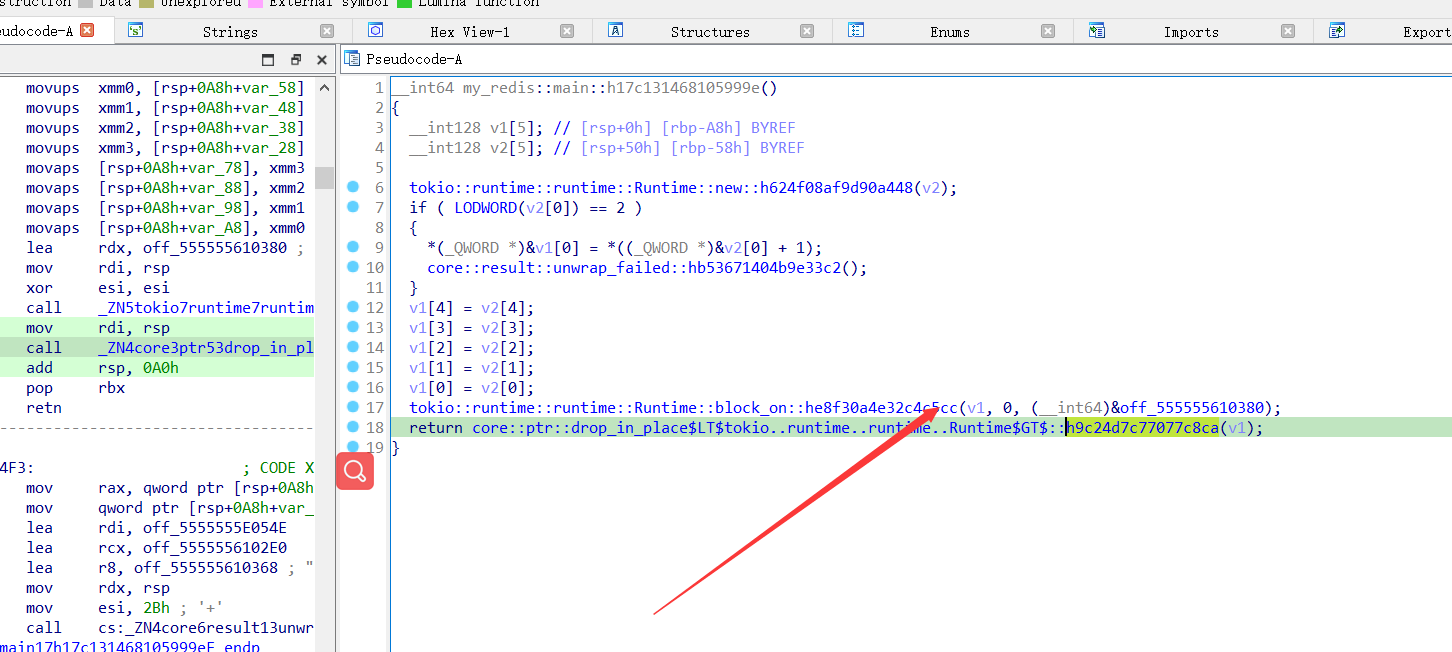Viewport: 1452px width, 652px height.
Task: Click the red magnifier search button
Action: [x=355, y=471]
